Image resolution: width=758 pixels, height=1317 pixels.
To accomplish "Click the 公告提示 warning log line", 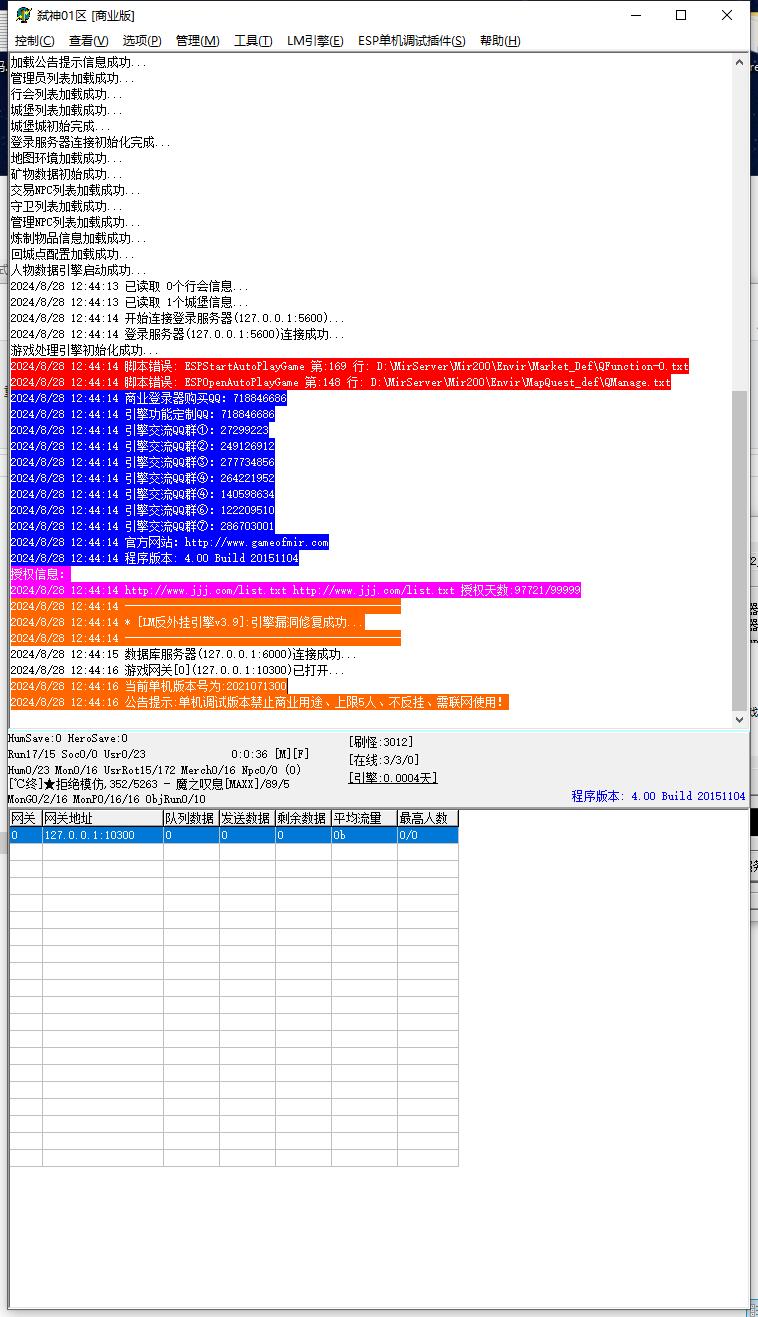I will (259, 702).
